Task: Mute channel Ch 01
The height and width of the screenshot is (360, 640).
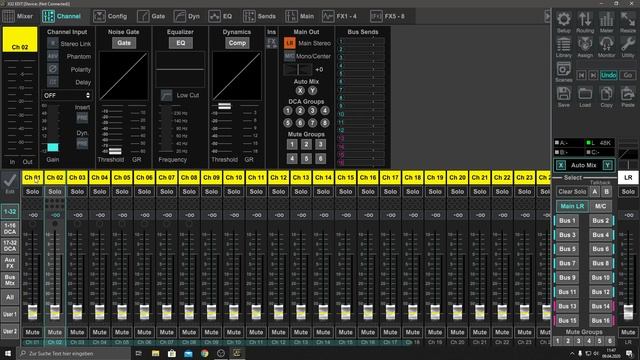Action: click(33, 332)
